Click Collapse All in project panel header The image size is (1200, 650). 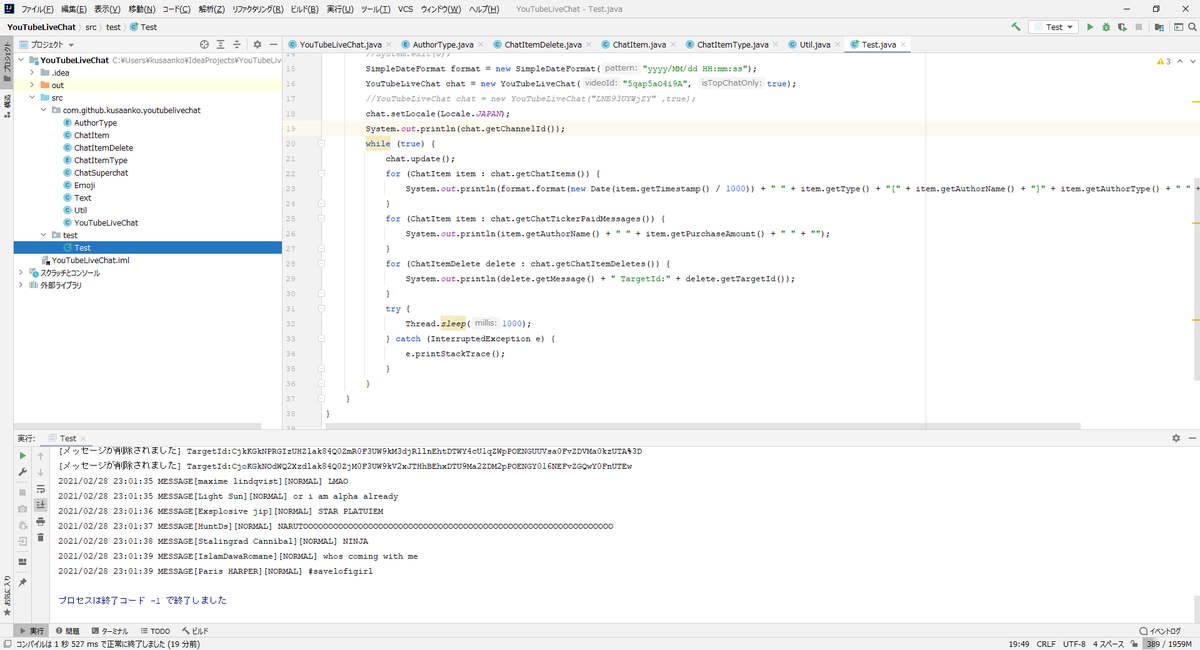click(x=238, y=44)
